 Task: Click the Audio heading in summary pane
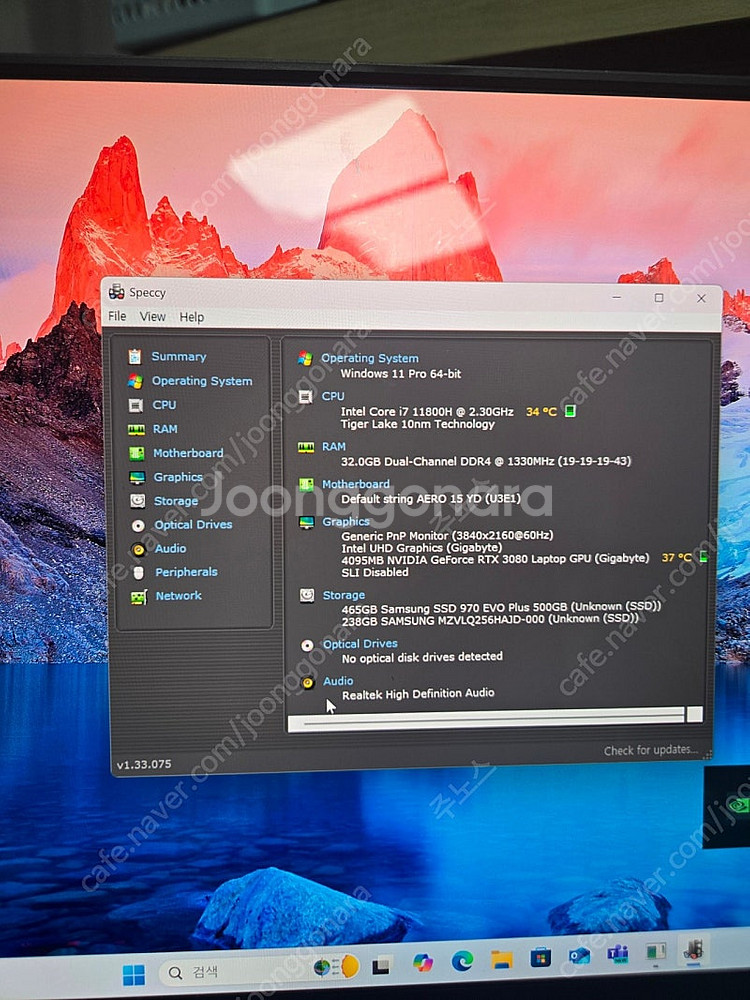(x=338, y=681)
